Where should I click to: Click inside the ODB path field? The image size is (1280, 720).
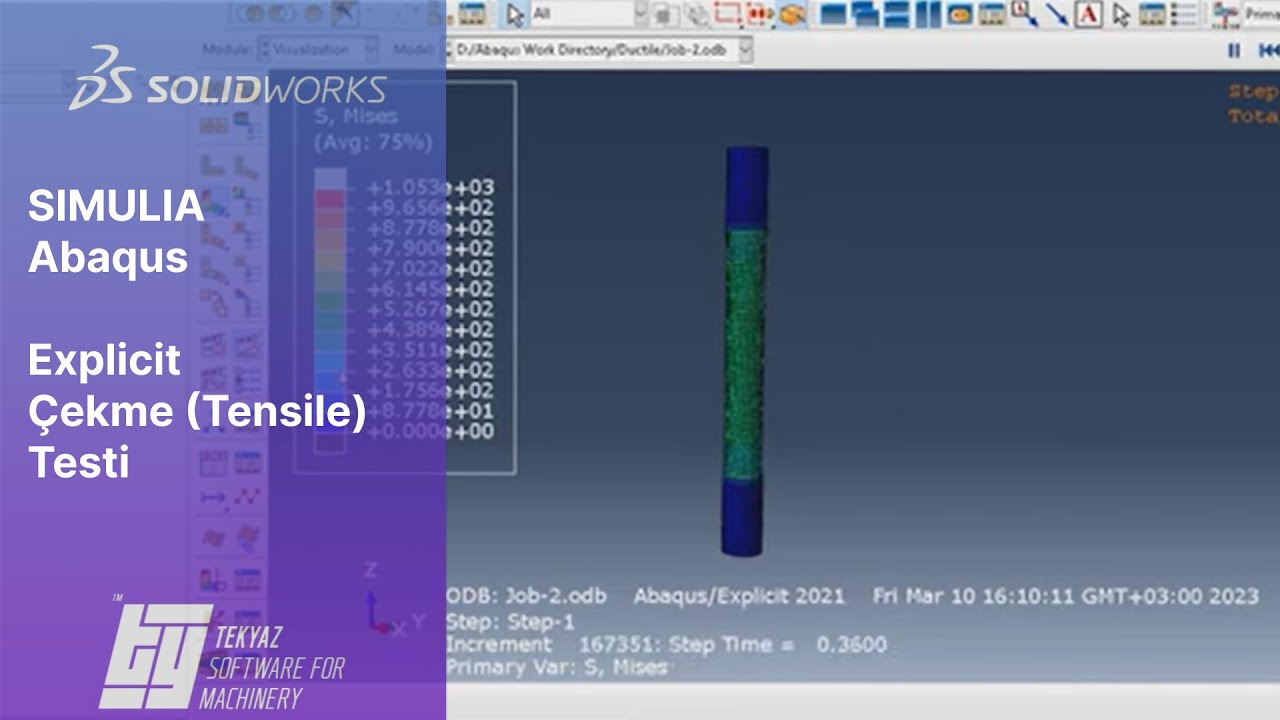point(590,48)
